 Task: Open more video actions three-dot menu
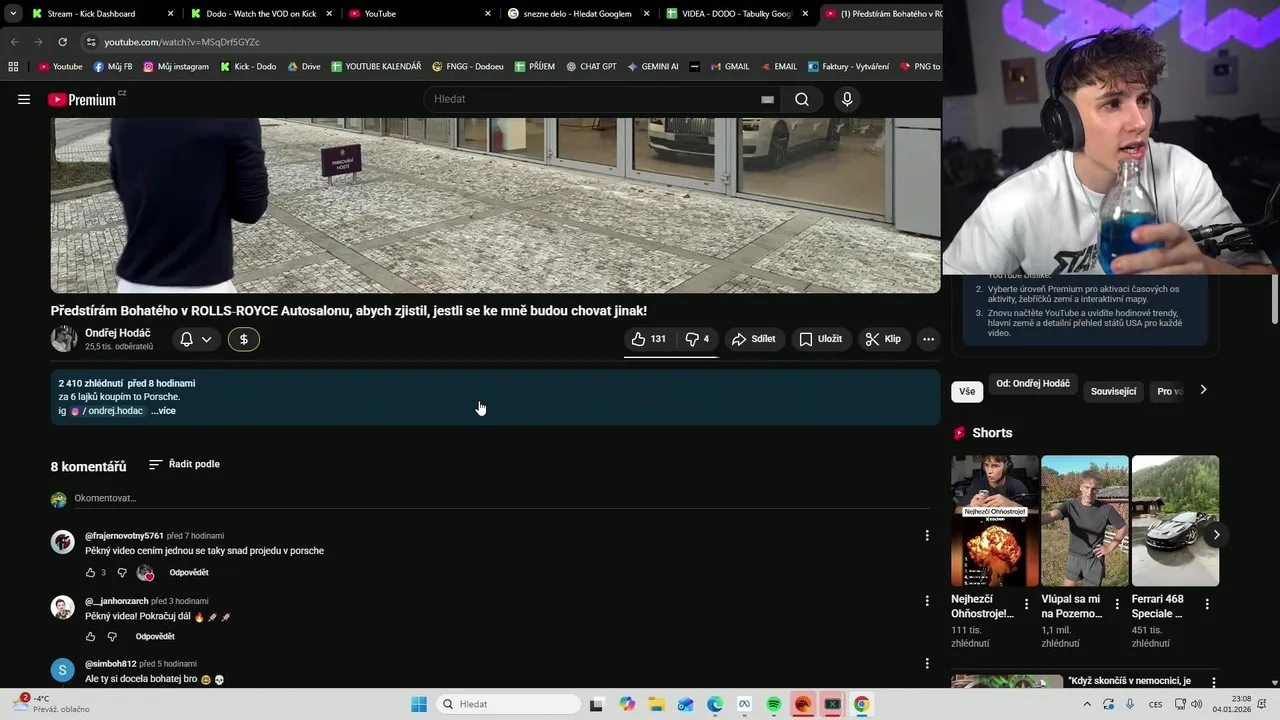point(928,339)
